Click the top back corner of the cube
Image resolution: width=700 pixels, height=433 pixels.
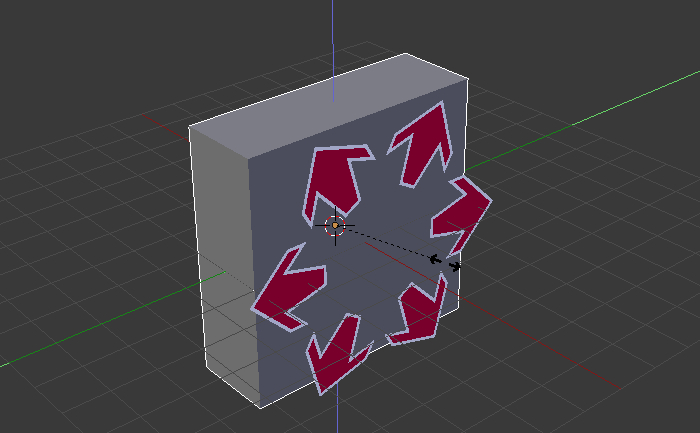[405, 54]
